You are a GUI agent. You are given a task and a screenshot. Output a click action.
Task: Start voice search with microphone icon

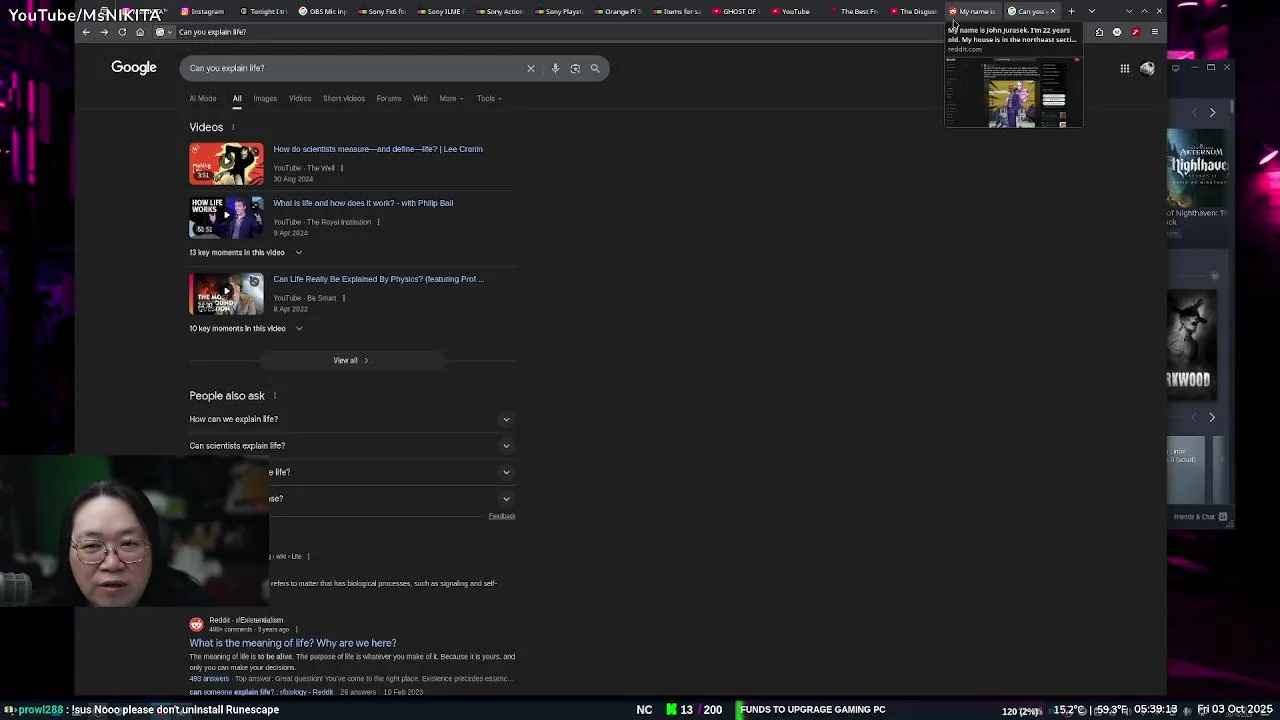click(x=555, y=68)
